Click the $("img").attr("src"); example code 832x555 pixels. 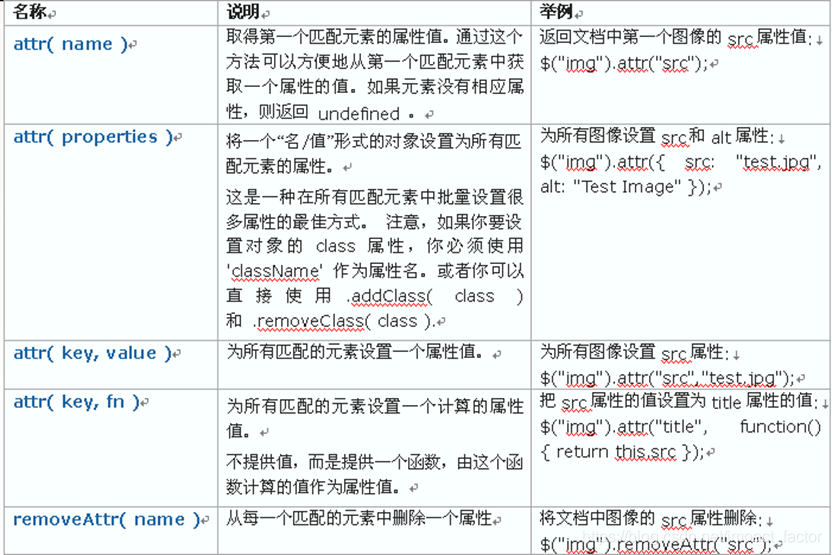pyautogui.click(x=624, y=64)
